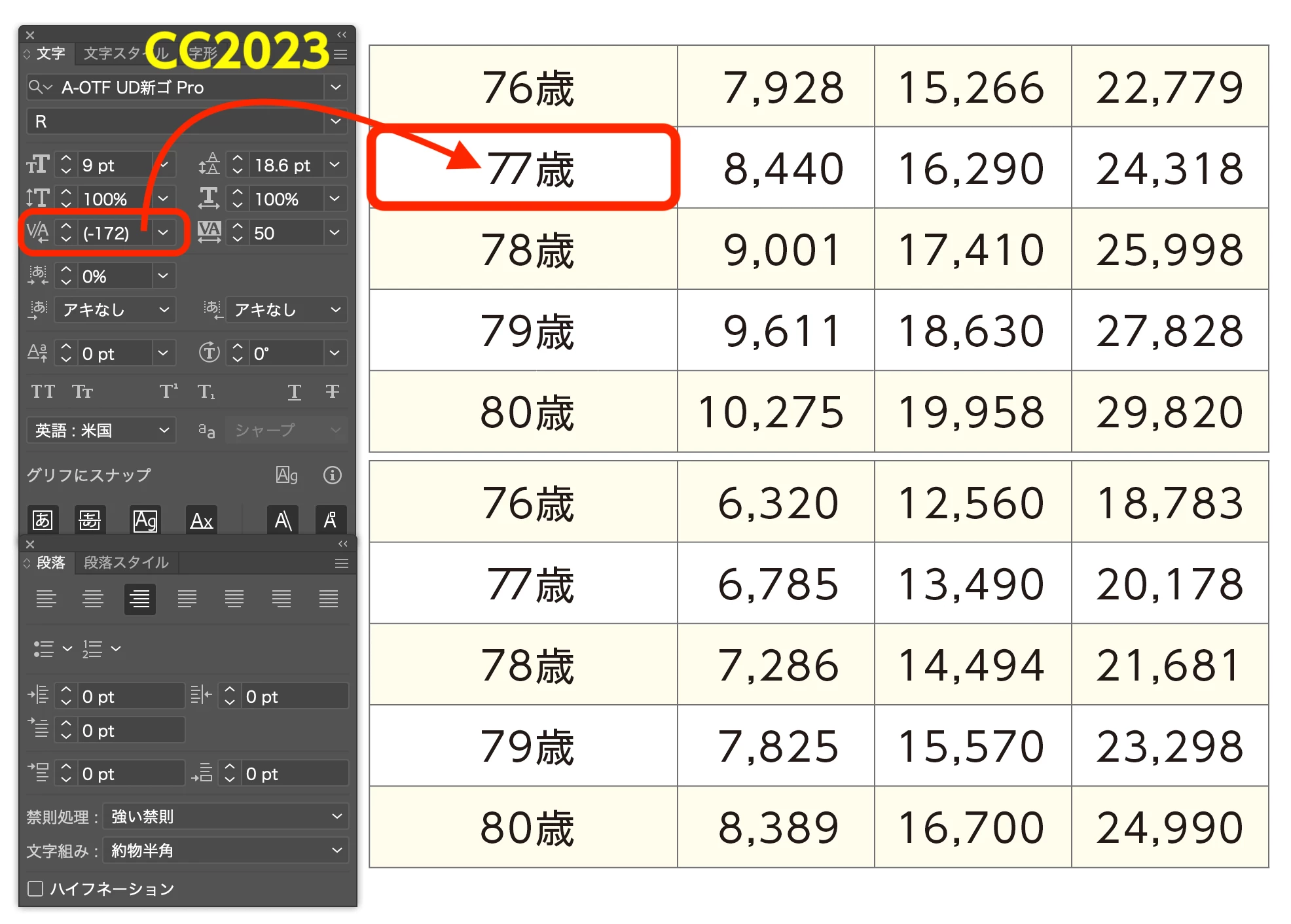The height and width of the screenshot is (924, 1291).
Task: Click the glyph snap info icon
Action: pyautogui.click(x=332, y=475)
